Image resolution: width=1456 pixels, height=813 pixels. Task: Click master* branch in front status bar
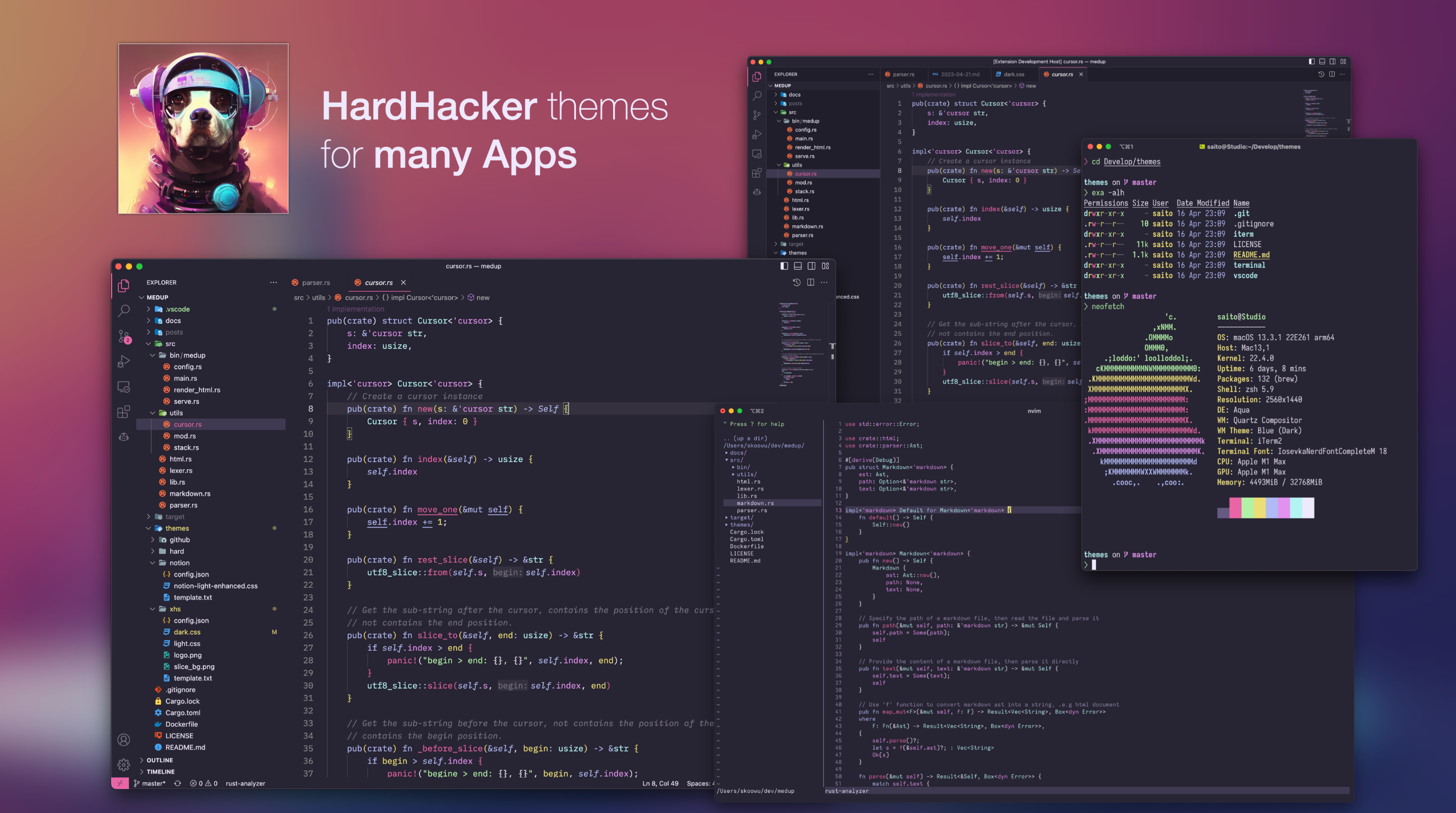150,783
